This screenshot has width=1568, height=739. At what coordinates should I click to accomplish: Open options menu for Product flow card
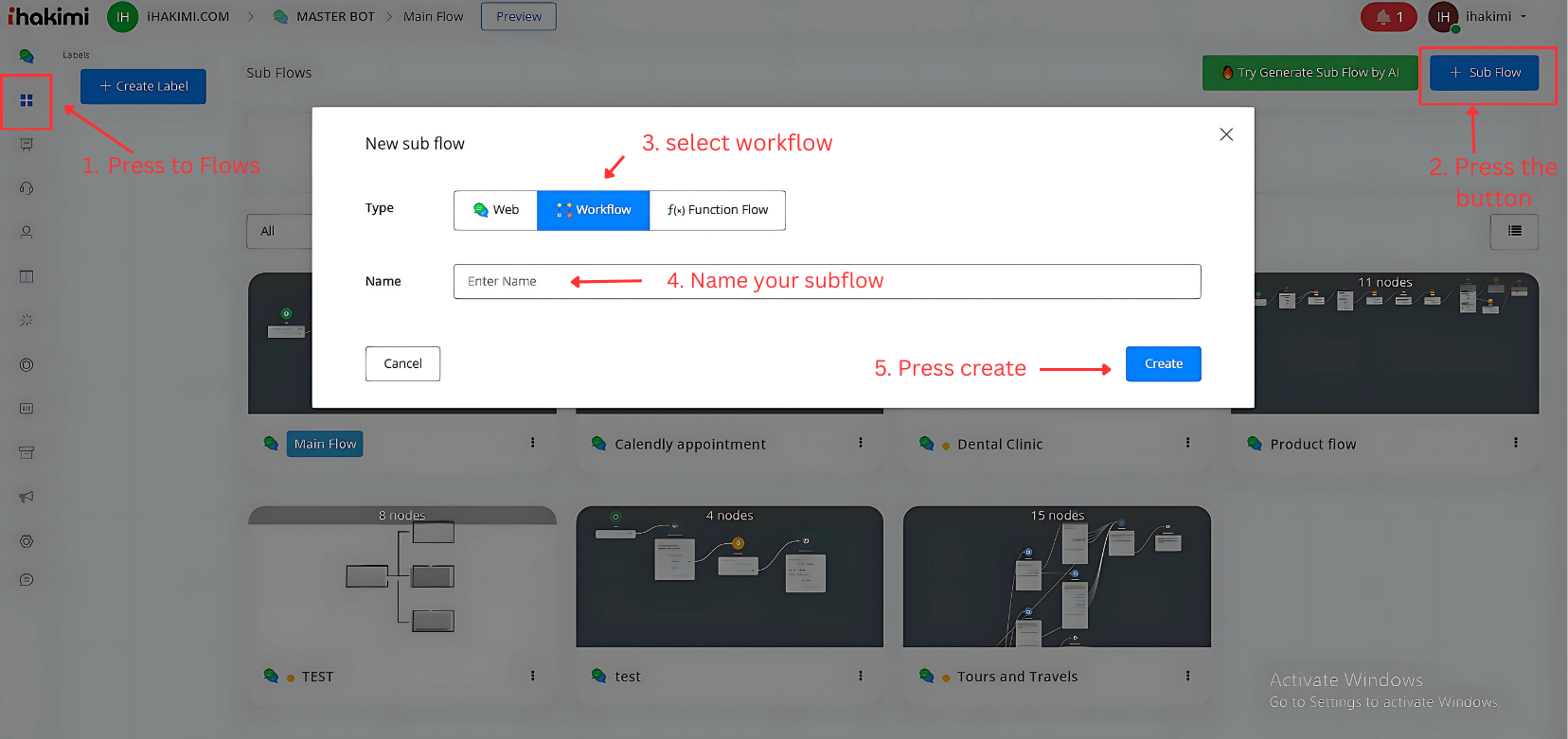[1515, 443]
